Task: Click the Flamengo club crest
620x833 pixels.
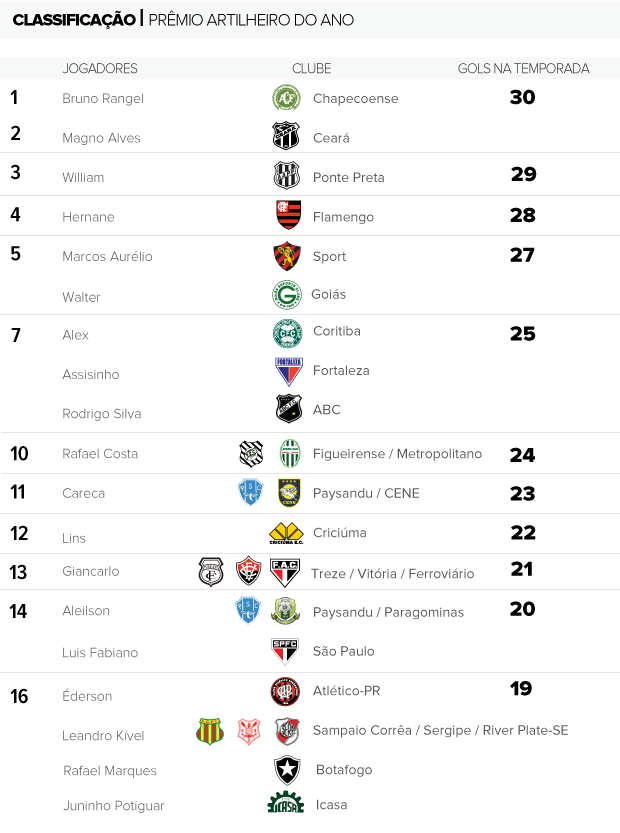Action: (288, 215)
